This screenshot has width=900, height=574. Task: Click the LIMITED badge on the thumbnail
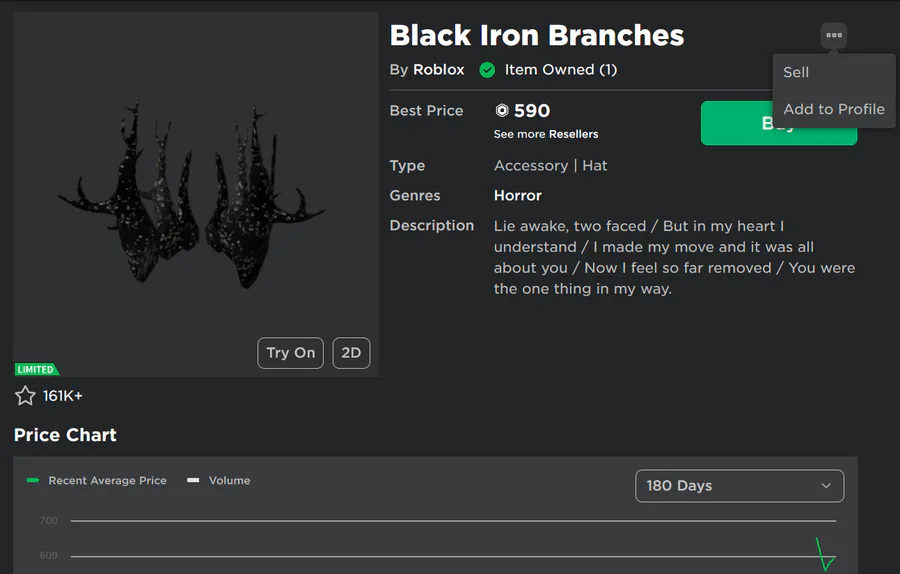(x=36, y=369)
